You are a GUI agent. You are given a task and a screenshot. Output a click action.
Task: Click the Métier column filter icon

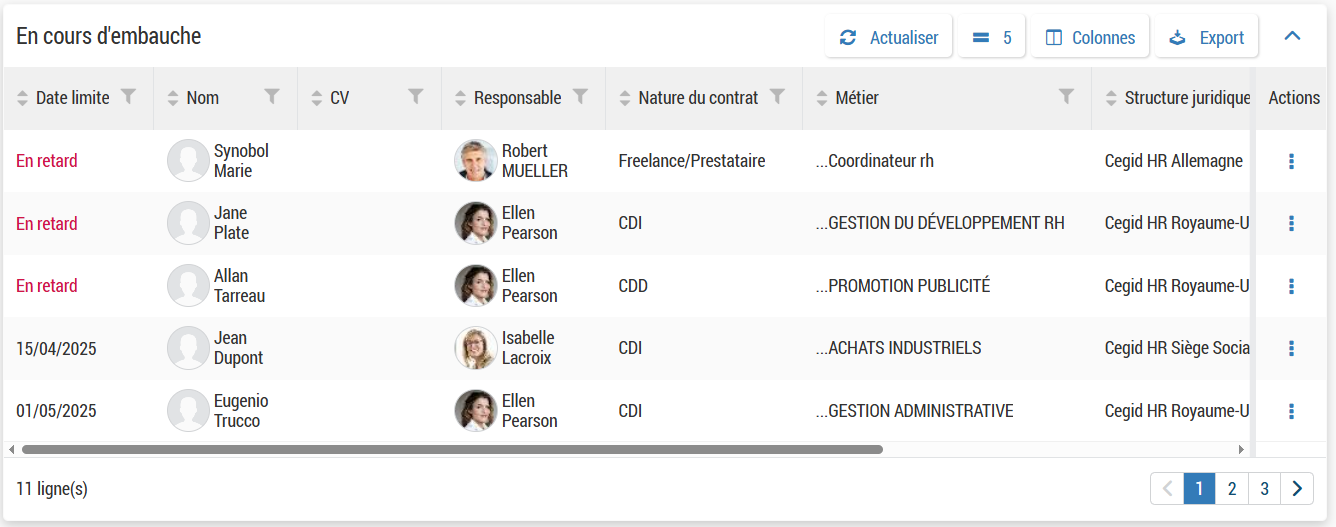[1067, 96]
